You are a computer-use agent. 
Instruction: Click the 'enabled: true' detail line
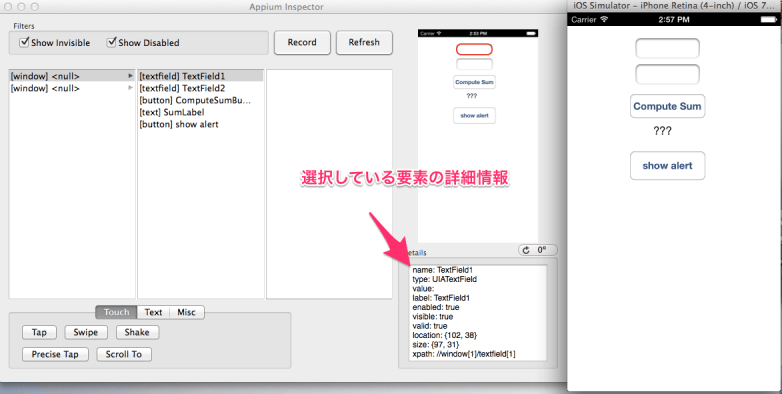click(x=436, y=307)
